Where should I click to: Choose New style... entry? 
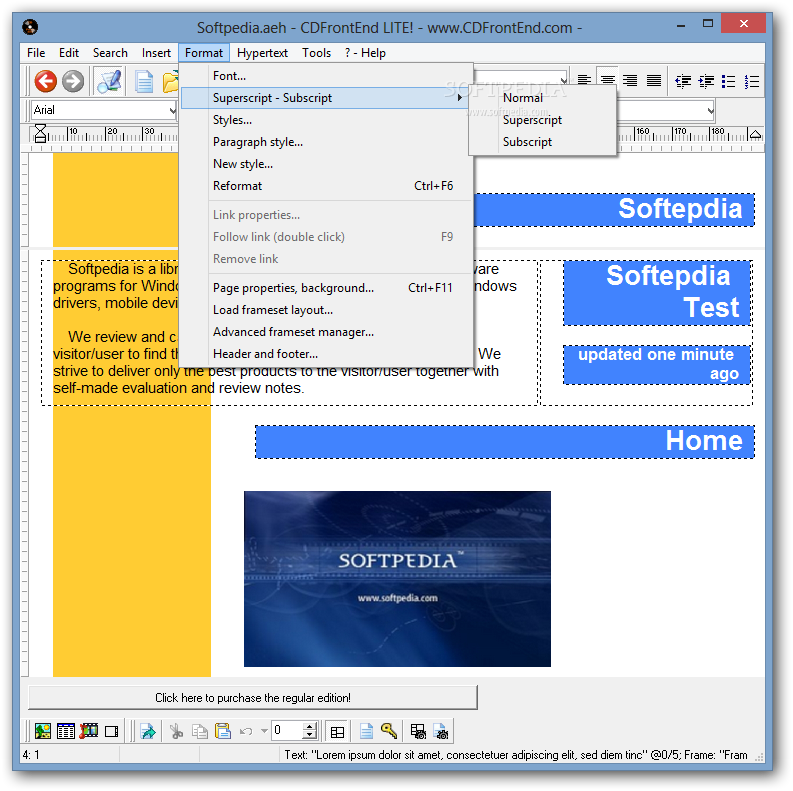click(327, 164)
